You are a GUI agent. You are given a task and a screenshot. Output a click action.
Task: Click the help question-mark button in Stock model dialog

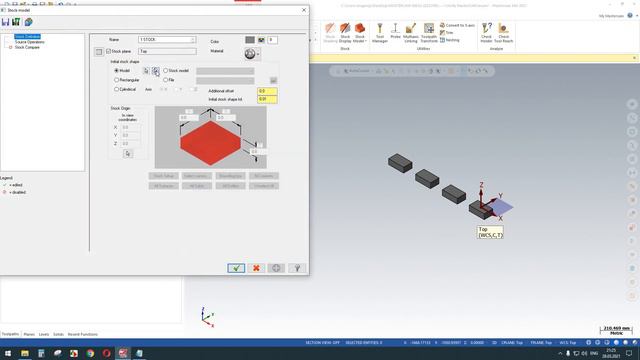pyautogui.click(x=297, y=268)
